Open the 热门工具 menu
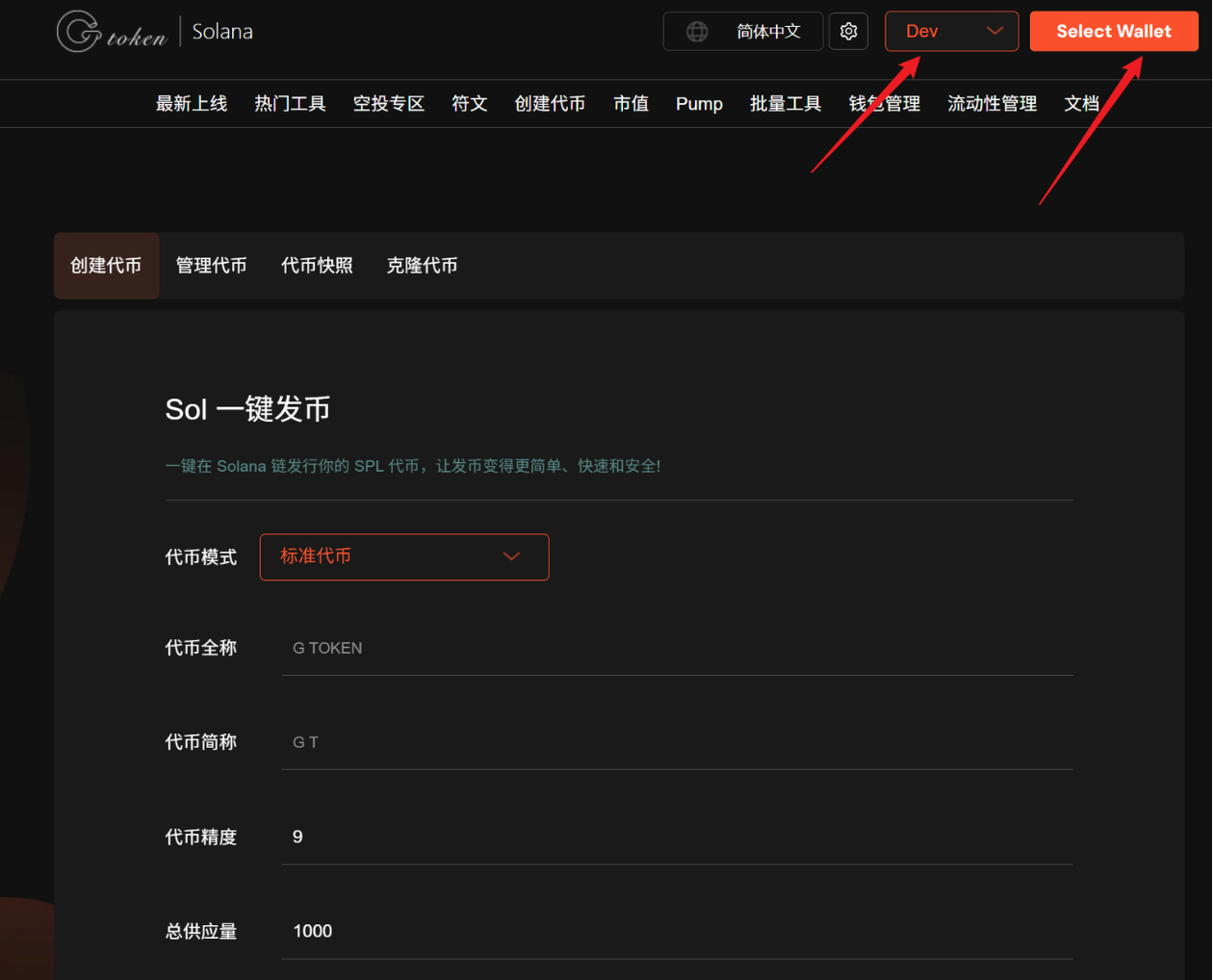The height and width of the screenshot is (980, 1213). pos(290,104)
